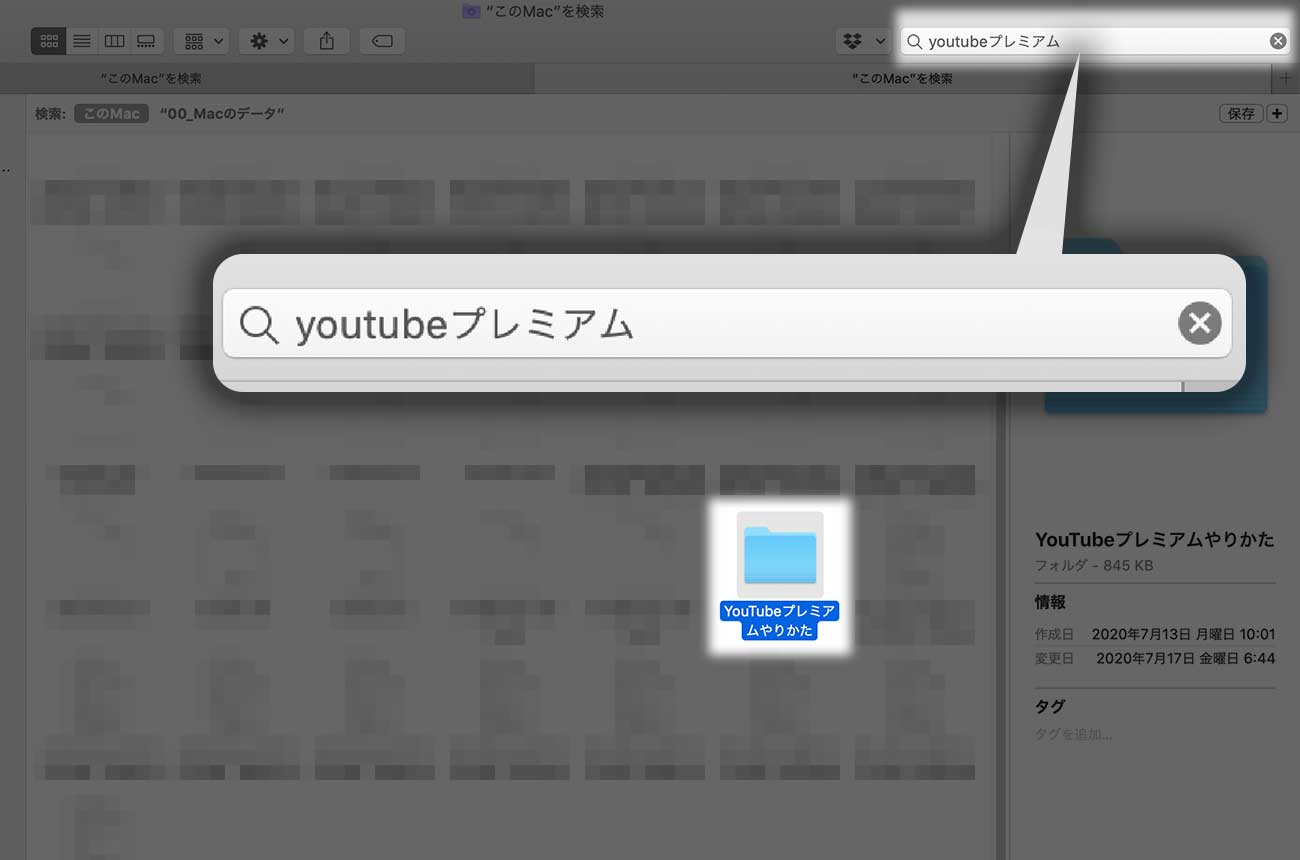1300x860 pixels.
Task: Click the edit tags button
Action: click(382, 41)
